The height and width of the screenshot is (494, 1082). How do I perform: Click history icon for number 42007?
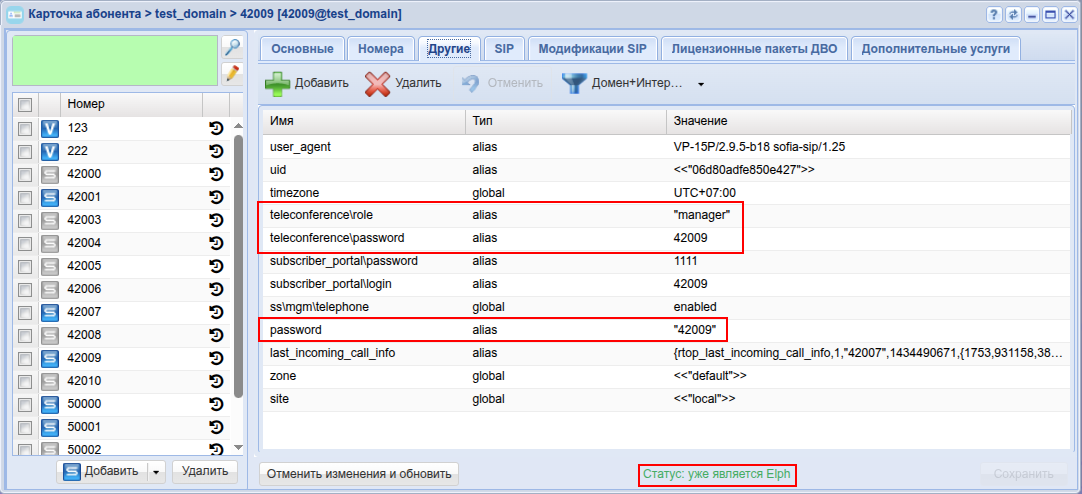[217, 313]
